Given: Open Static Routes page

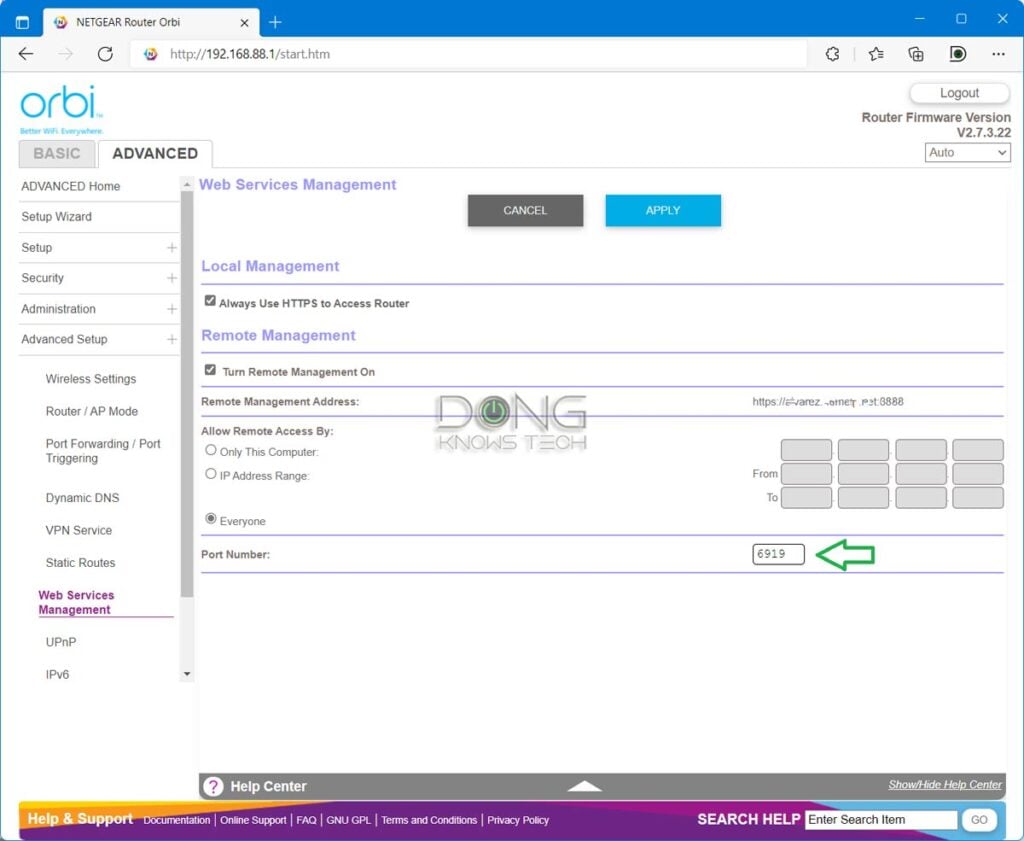Looking at the screenshot, I should coord(80,563).
